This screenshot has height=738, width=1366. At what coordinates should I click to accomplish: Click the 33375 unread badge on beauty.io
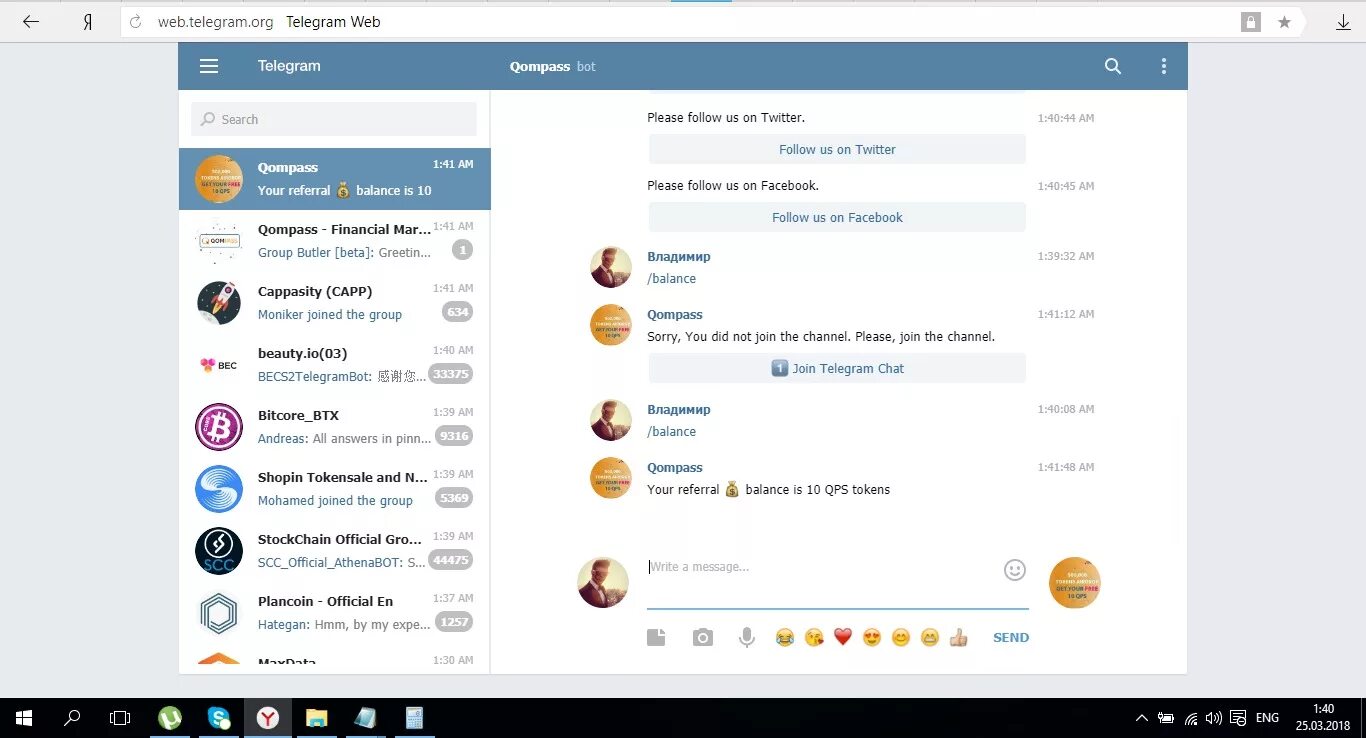click(450, 374)
